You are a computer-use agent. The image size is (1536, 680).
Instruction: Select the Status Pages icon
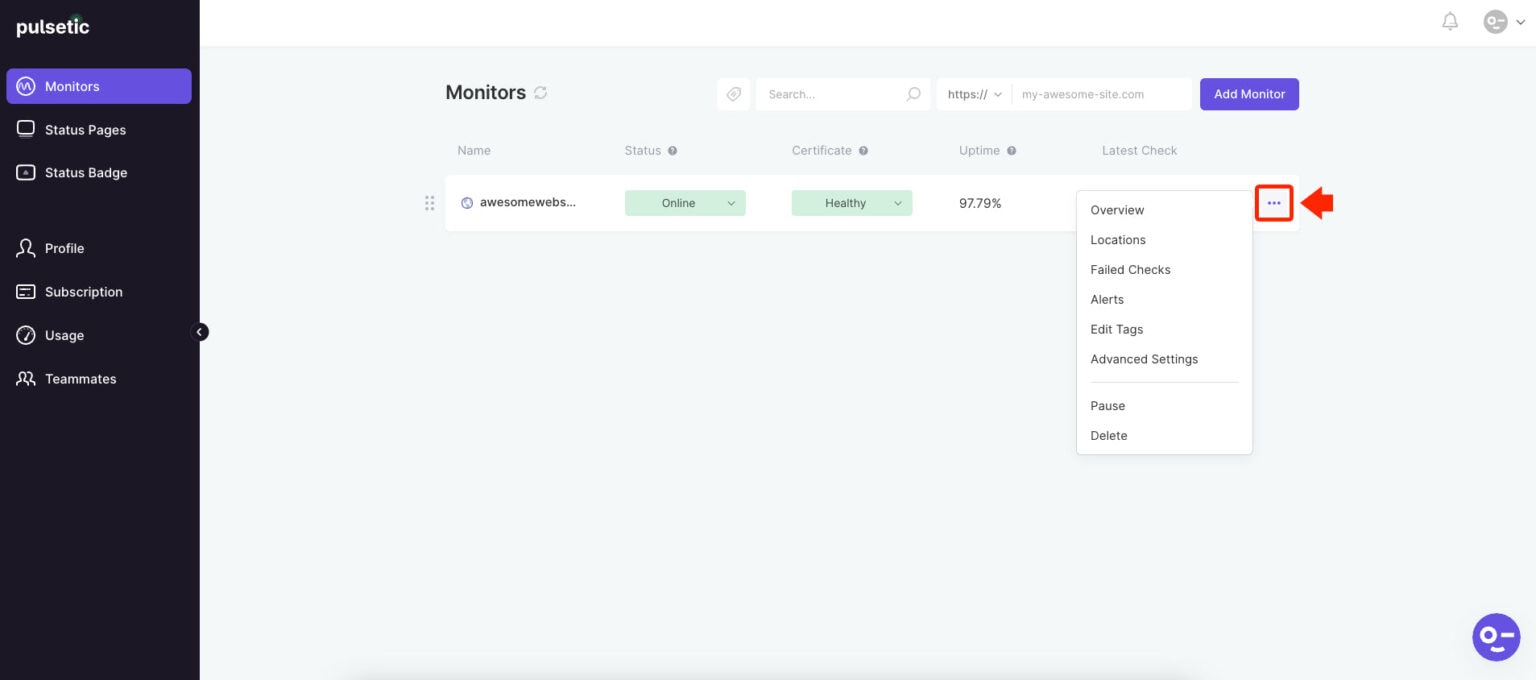(26, 129)
